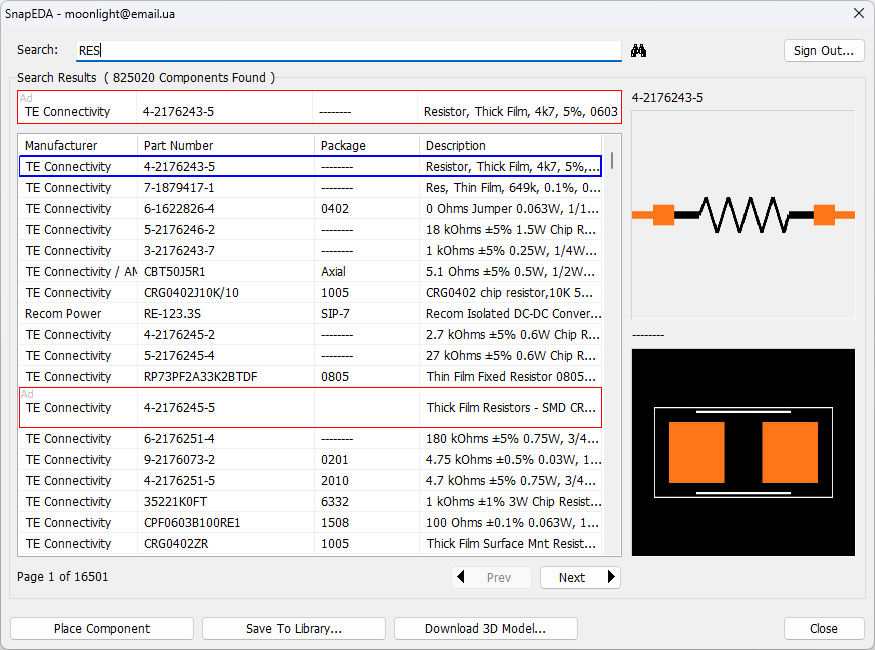The height and width of the screenshot is (650, 875).
Task: Select the ad row 4-2176245-5
Action: pyautogui.click(x=310, y=407)
